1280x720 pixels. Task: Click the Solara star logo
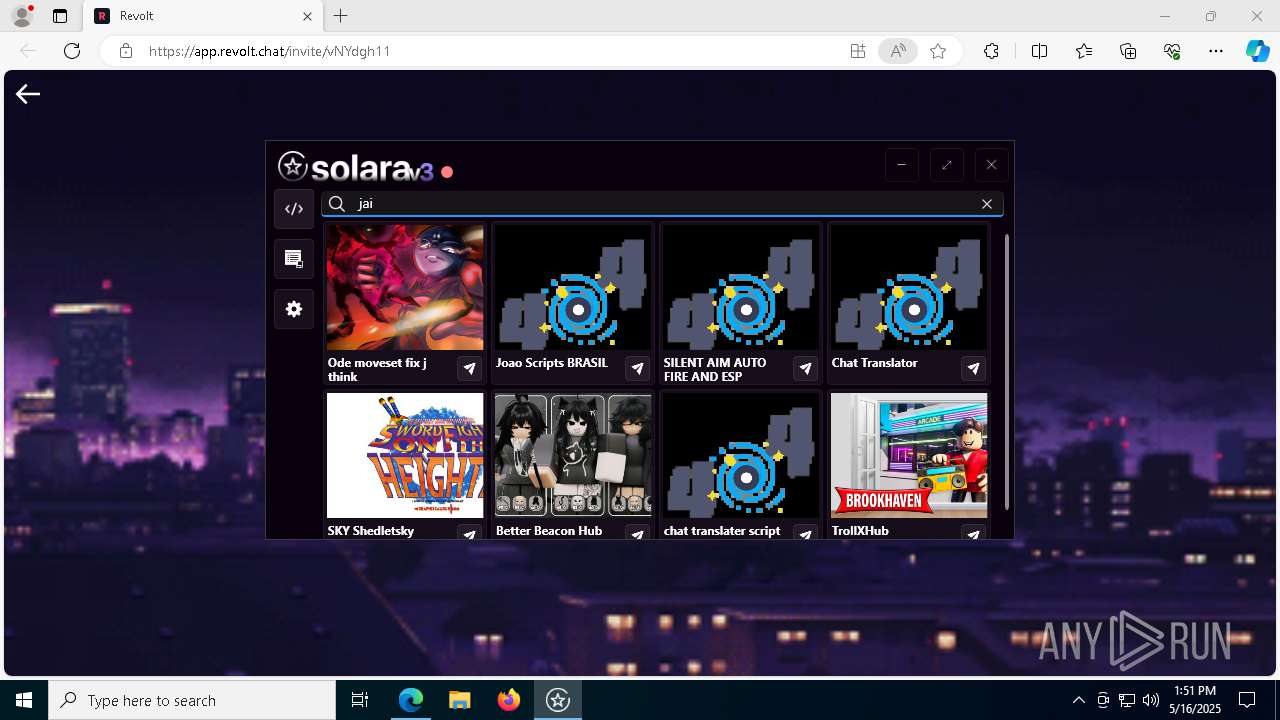click(292, 166)
